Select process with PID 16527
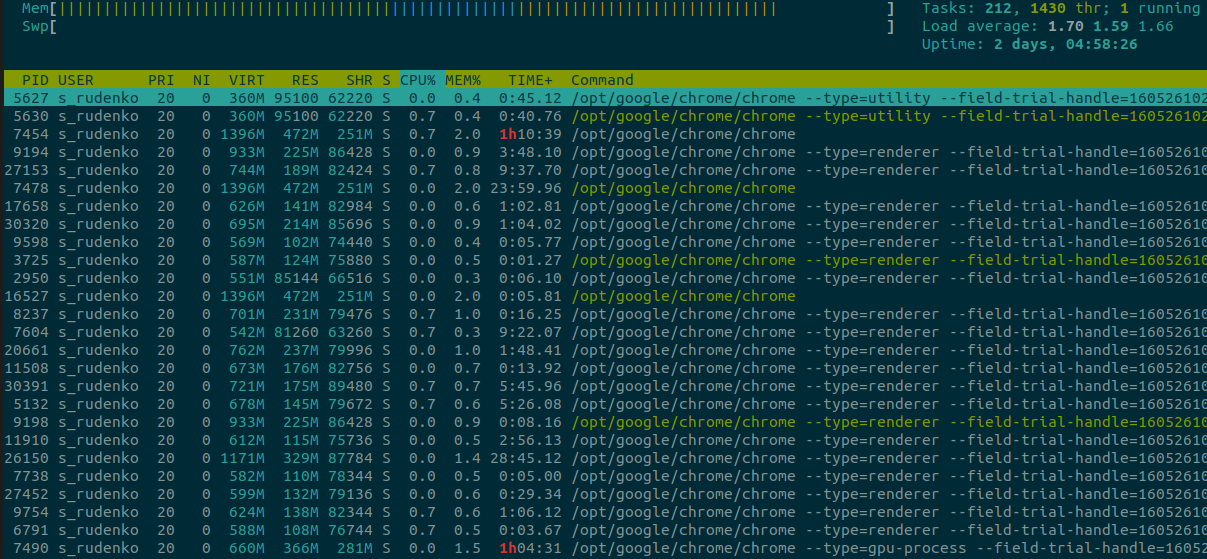The height and width of the screenshot is (559, 1207). 603,296
